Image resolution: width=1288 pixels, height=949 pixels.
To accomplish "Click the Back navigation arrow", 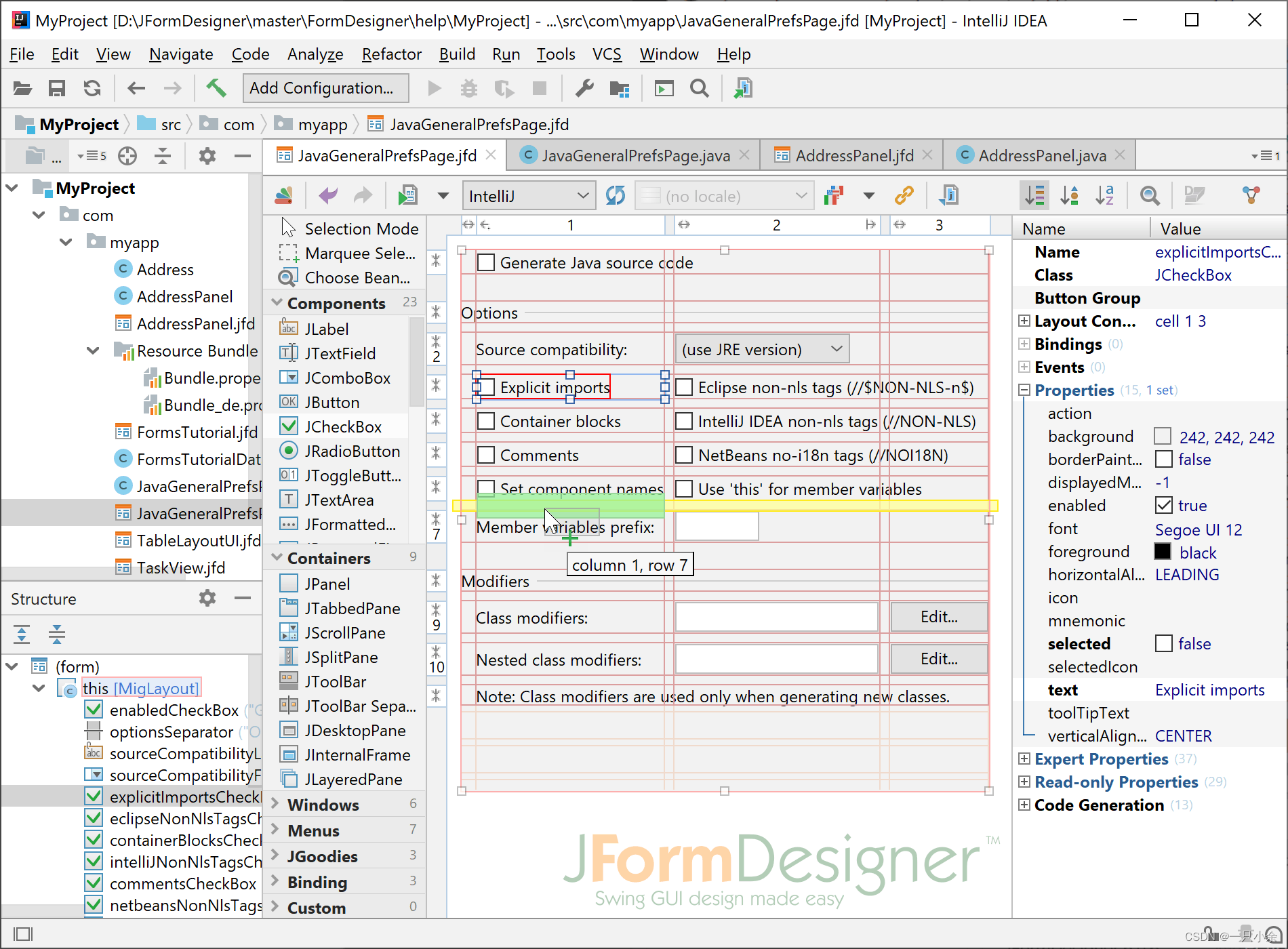I will click(136, 88).
